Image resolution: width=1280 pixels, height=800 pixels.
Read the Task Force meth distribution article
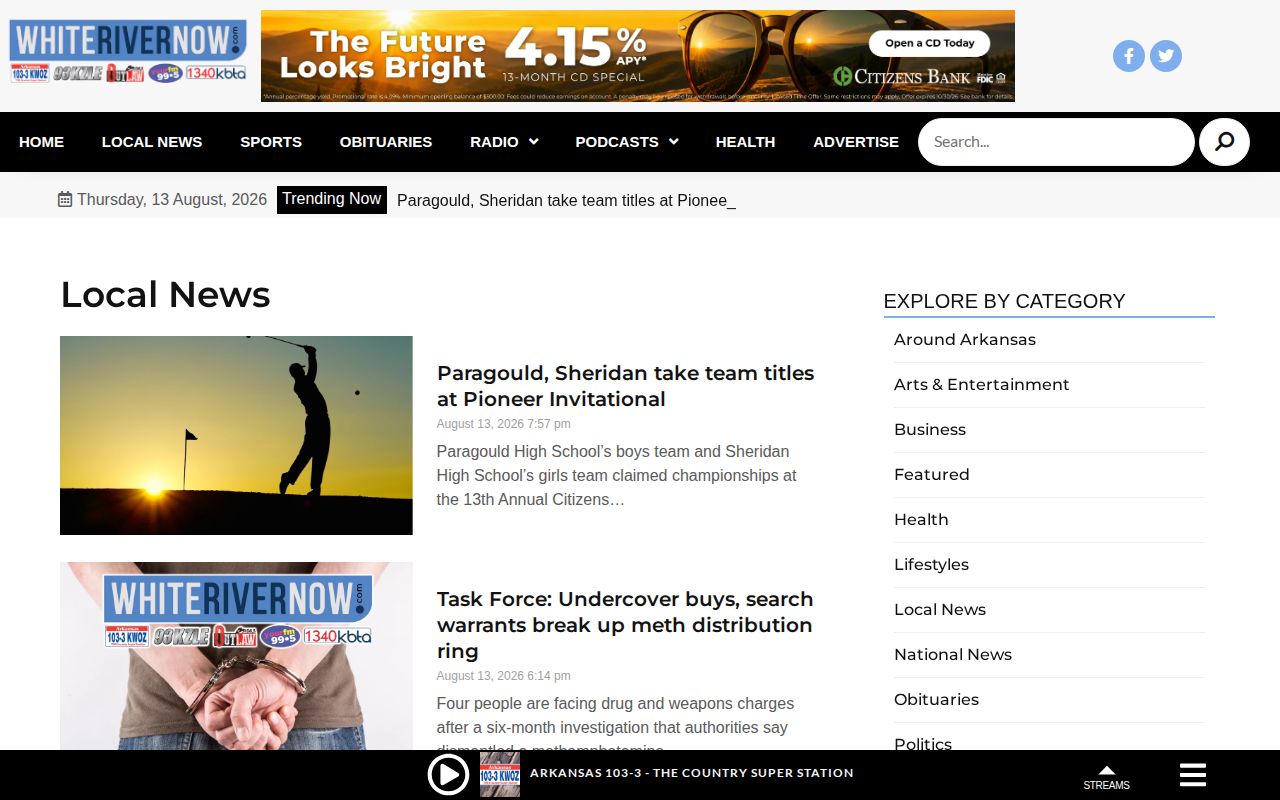point(625,625)
